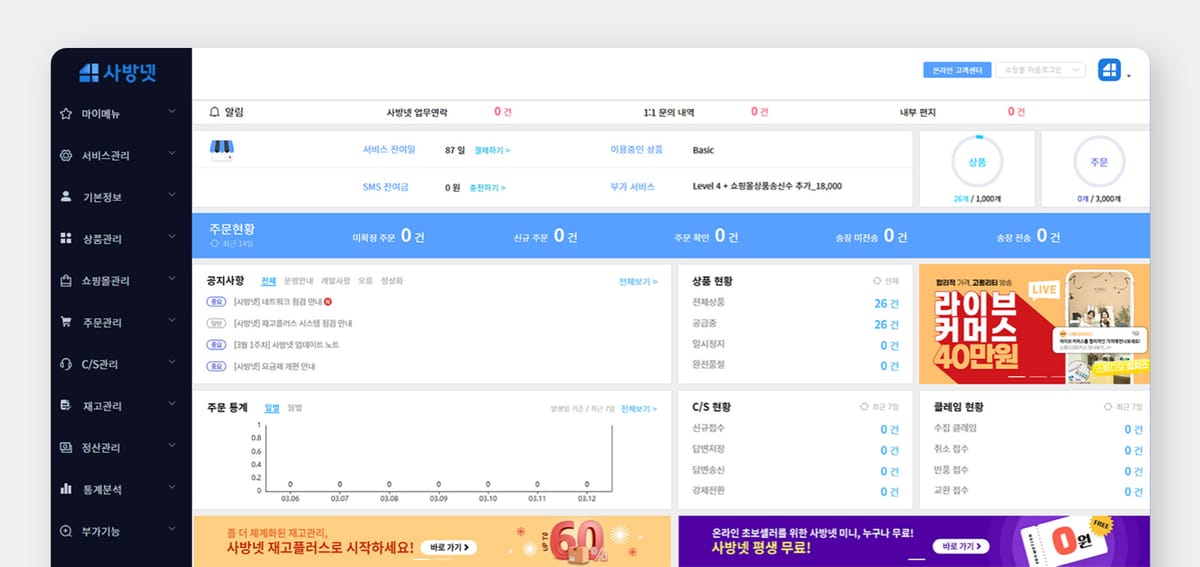
Task: Click the refresh icon under 주문현황
Action: tap(214, 243)
